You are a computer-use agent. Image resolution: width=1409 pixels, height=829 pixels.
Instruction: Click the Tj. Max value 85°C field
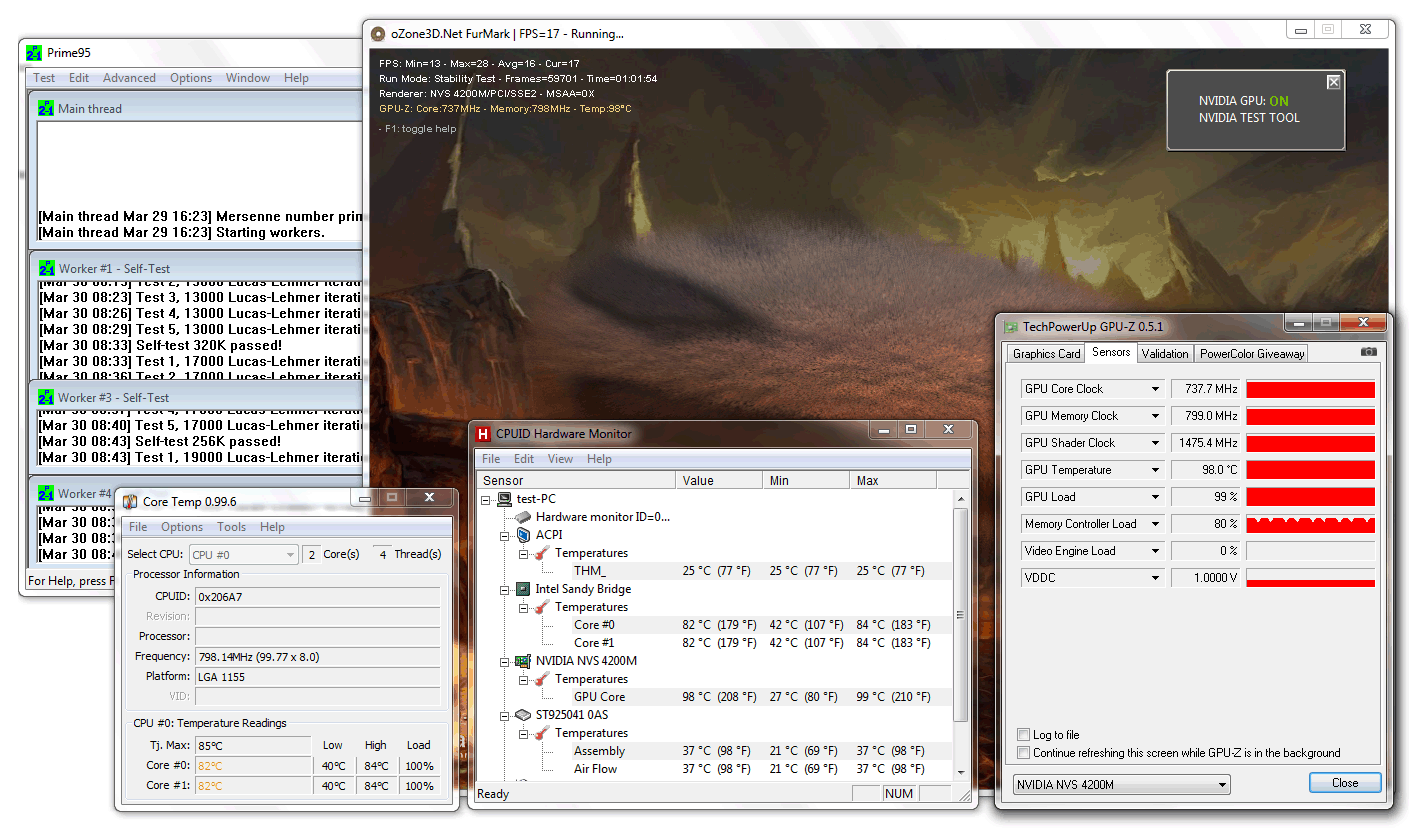coord(253,745)
